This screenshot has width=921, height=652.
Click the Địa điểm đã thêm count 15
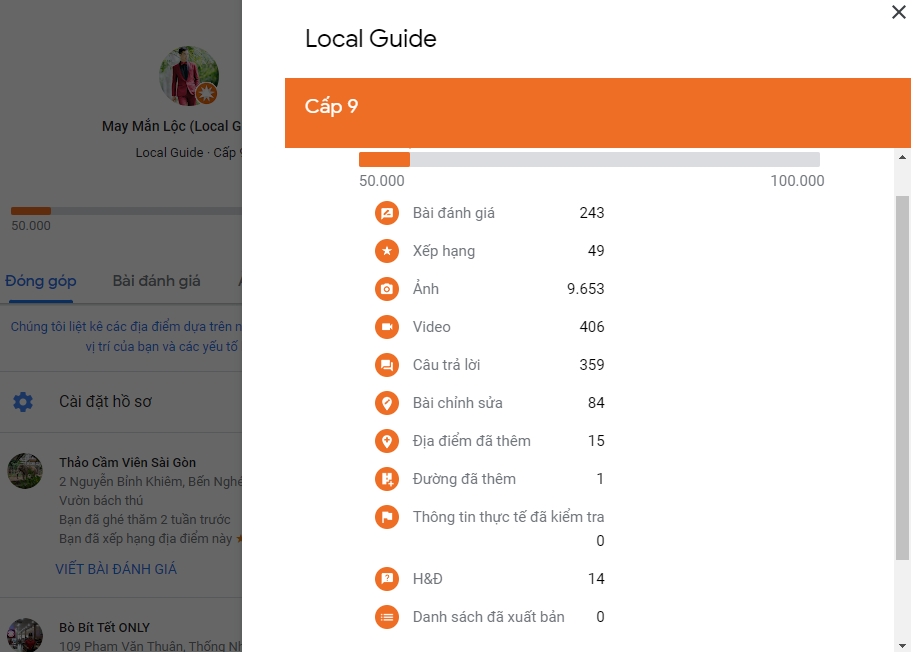coord(596,441)
